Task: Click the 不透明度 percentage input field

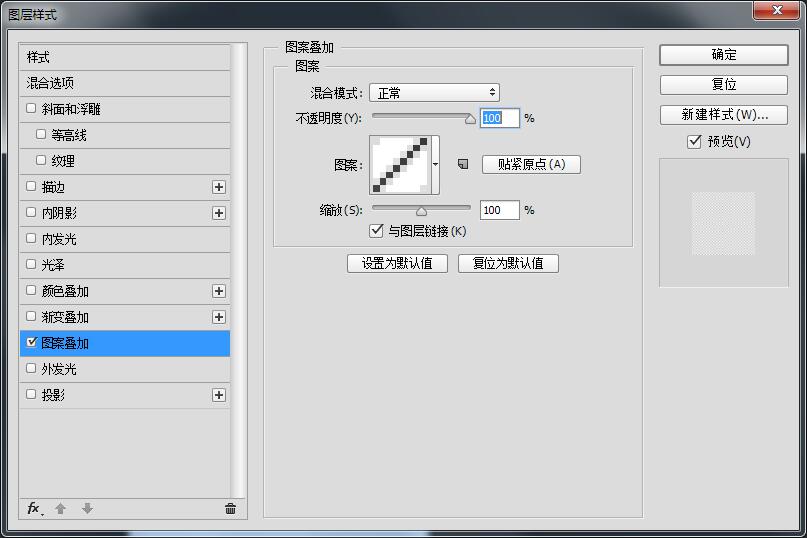Action: [x=500, y=118]
